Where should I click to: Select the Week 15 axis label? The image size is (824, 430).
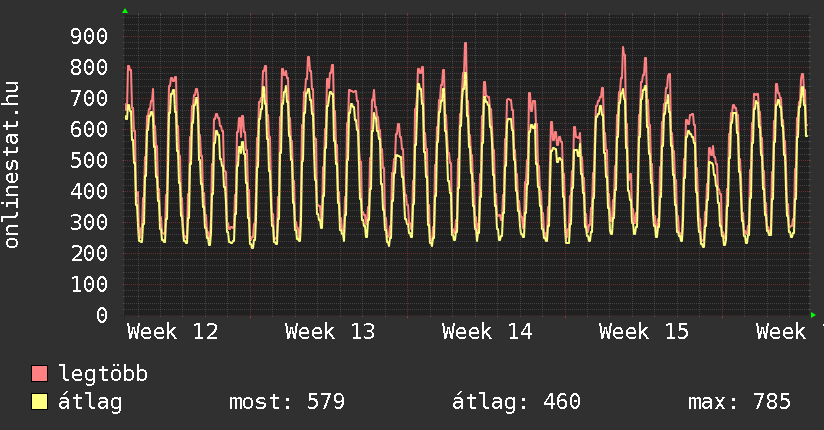644,331
